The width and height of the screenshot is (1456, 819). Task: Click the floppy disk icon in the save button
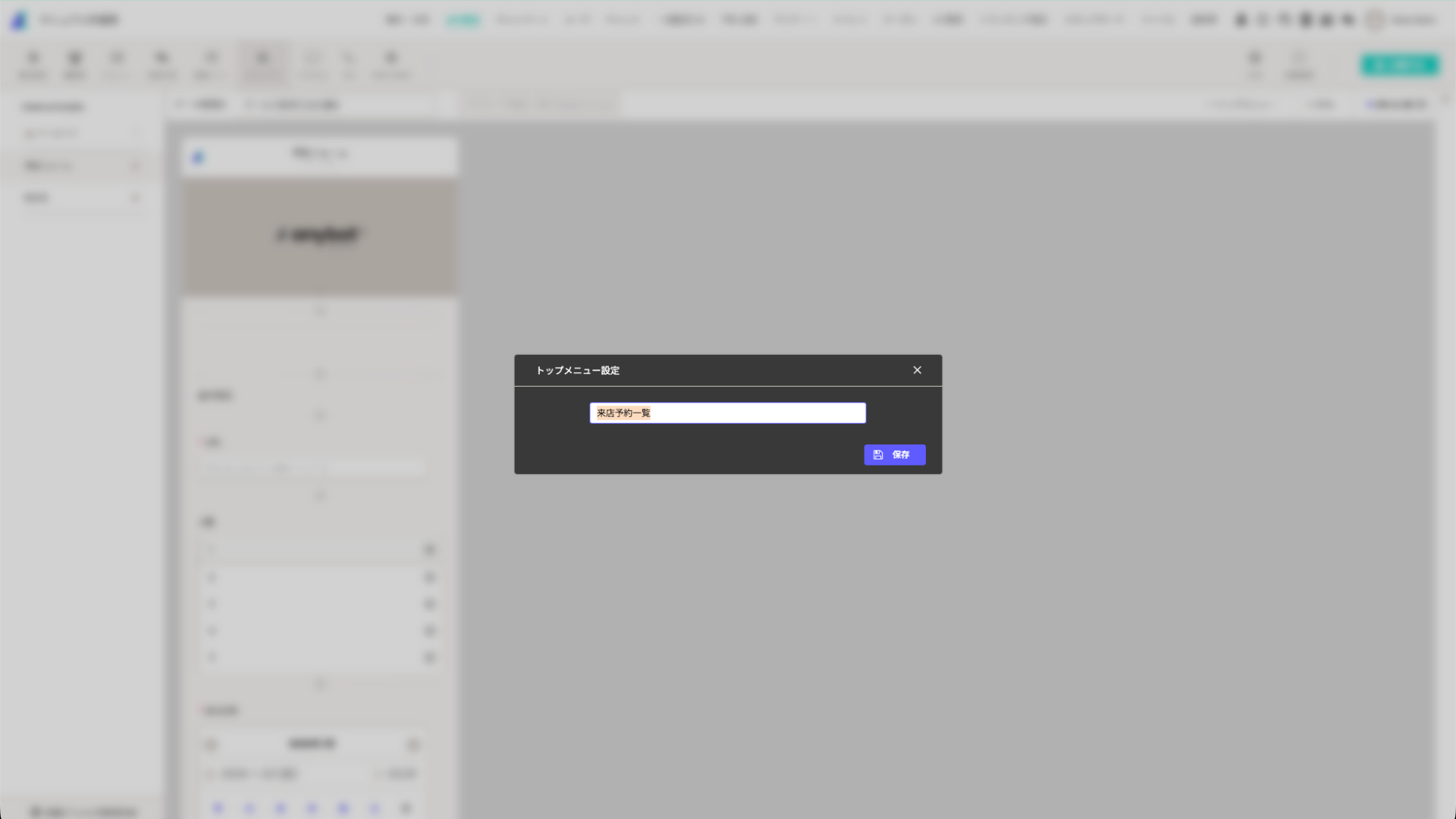click(878, 455)
